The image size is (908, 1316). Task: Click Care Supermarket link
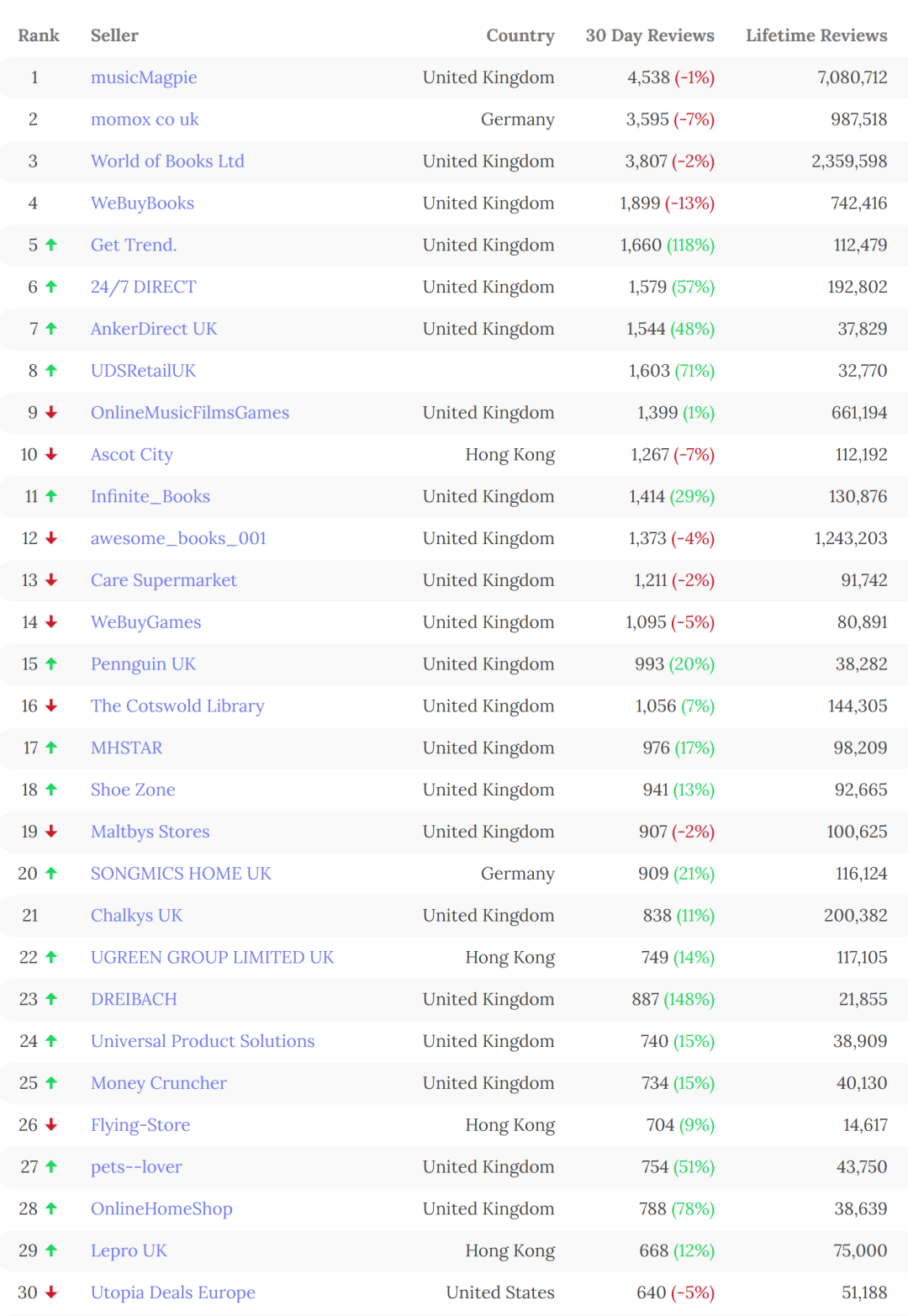pos(164,581)
